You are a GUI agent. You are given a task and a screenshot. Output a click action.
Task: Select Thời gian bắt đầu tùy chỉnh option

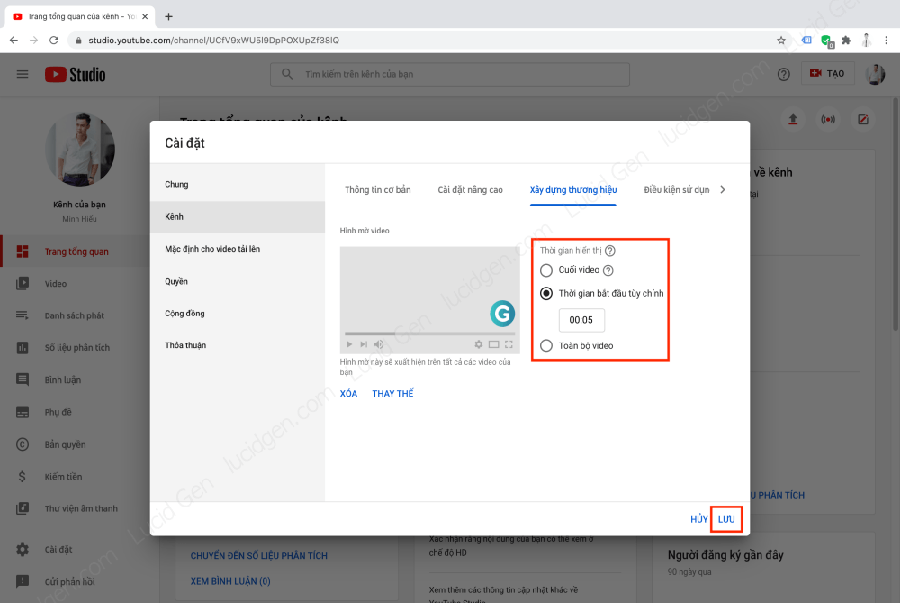point(546,294)
